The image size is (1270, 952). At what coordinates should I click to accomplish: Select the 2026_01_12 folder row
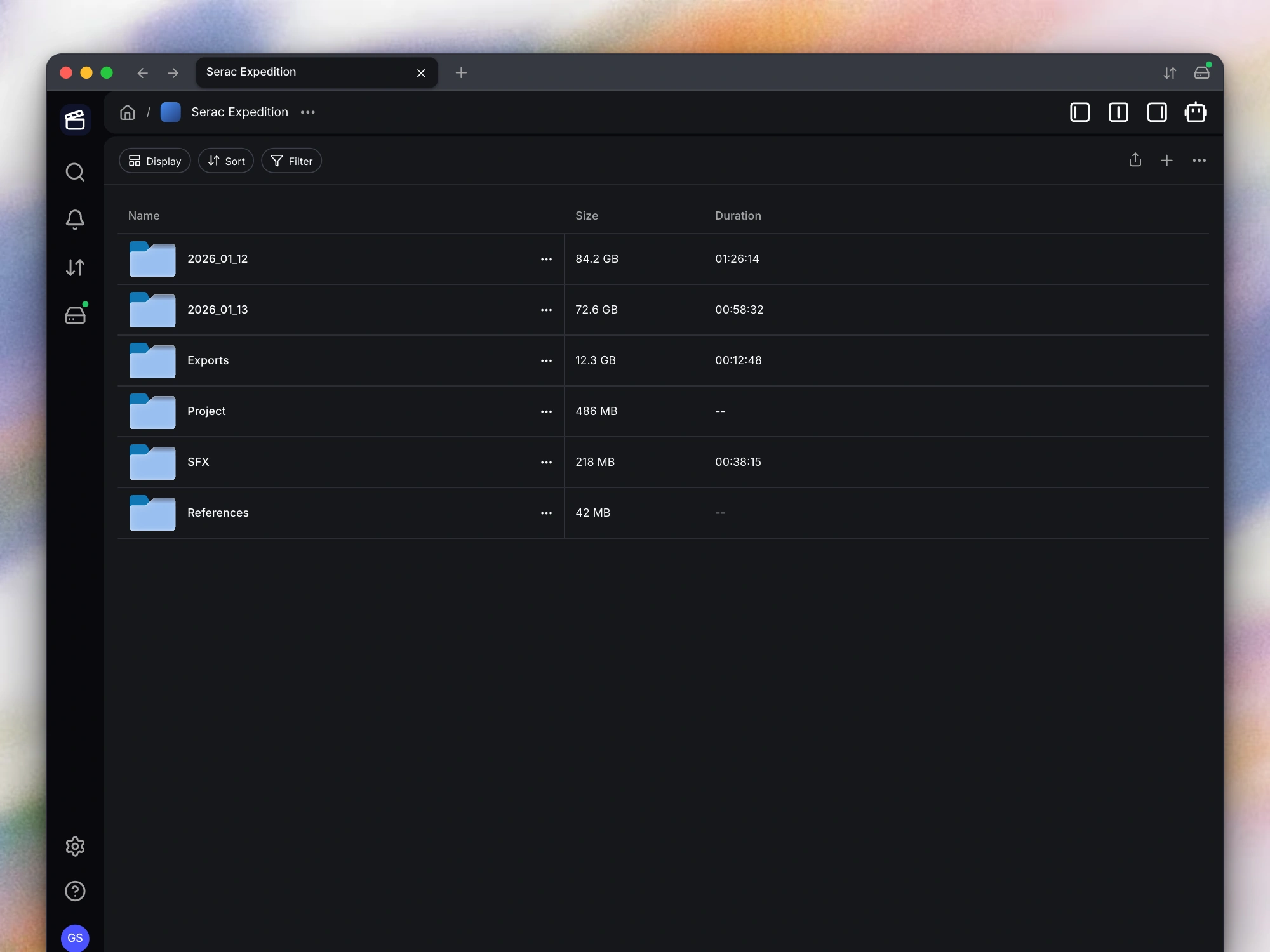click(x=663, y=259)
